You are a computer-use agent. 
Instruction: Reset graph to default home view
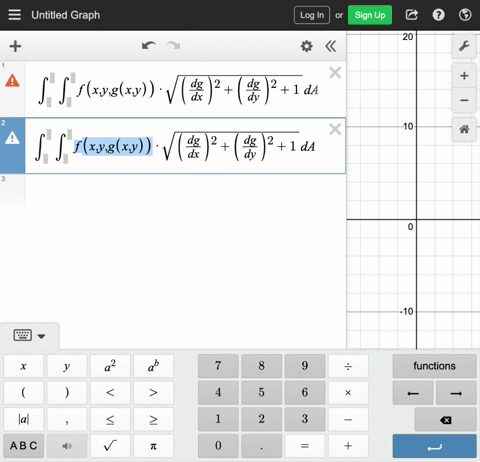464,129
